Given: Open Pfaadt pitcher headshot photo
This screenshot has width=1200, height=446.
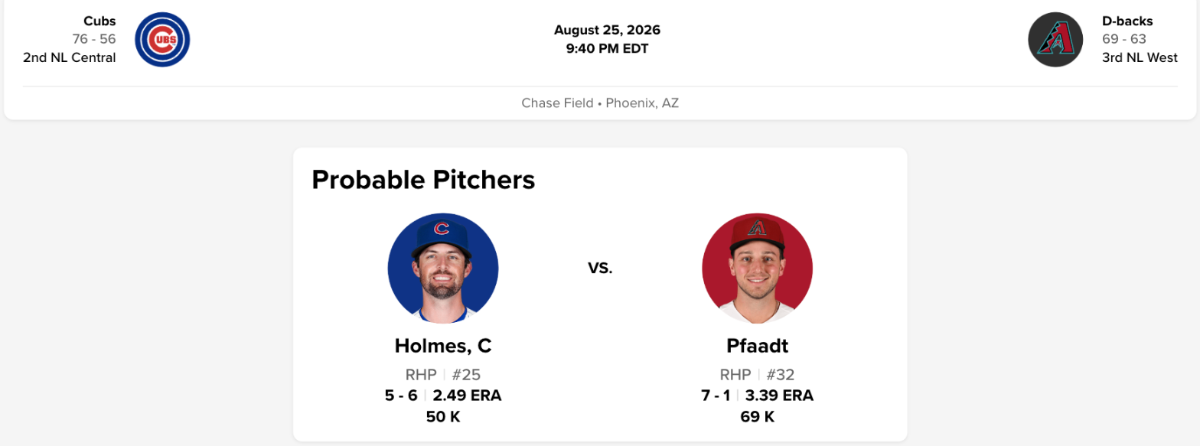Looking at the screenshot, I should click(x=757, y=268).
